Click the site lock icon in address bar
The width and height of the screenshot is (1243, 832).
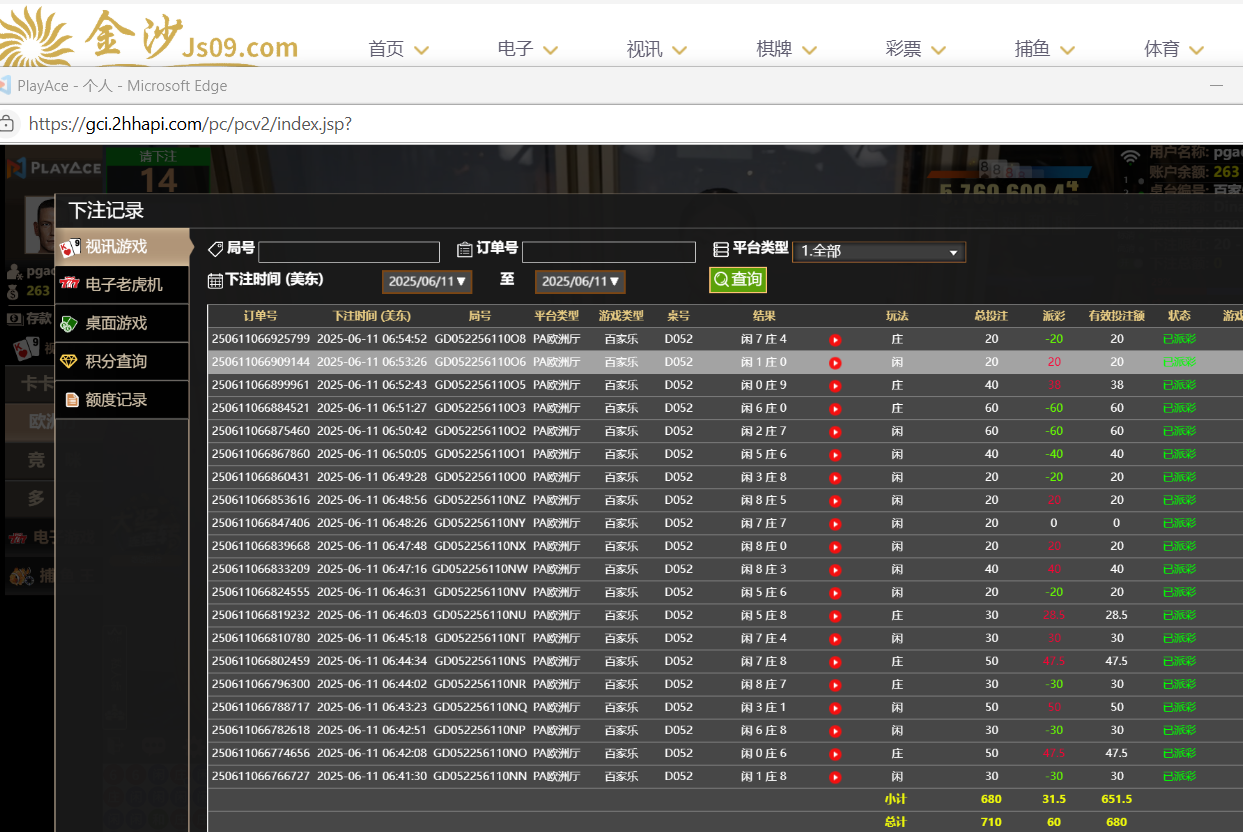pyautogui.click(x=7, y=124)
